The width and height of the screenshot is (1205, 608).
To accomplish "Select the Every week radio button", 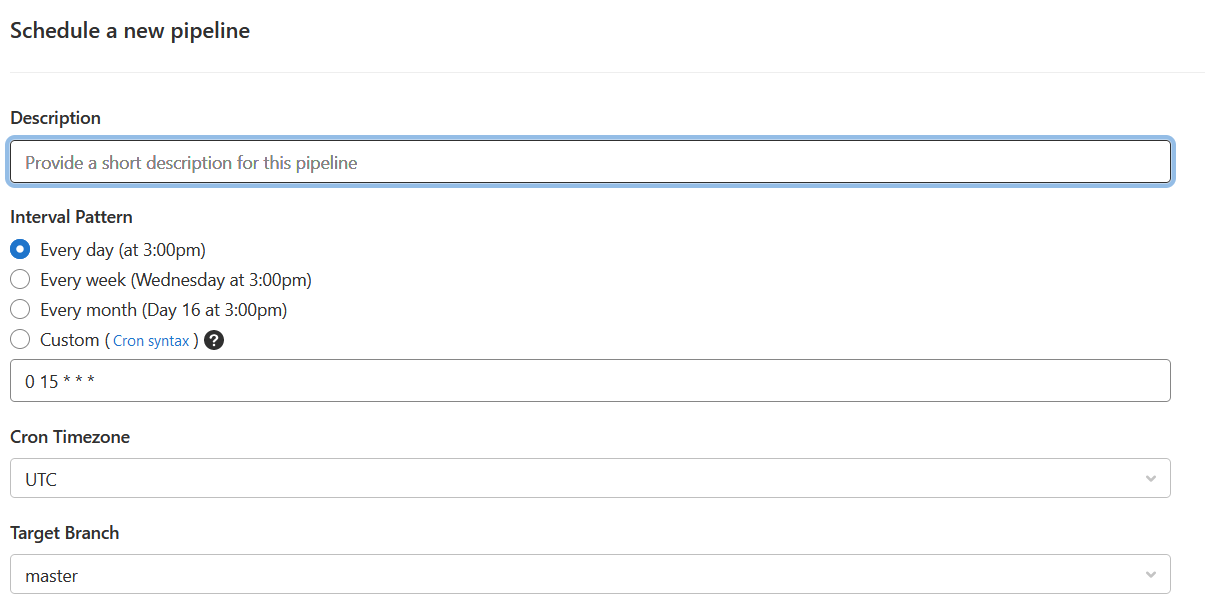I will coord(20,280).
